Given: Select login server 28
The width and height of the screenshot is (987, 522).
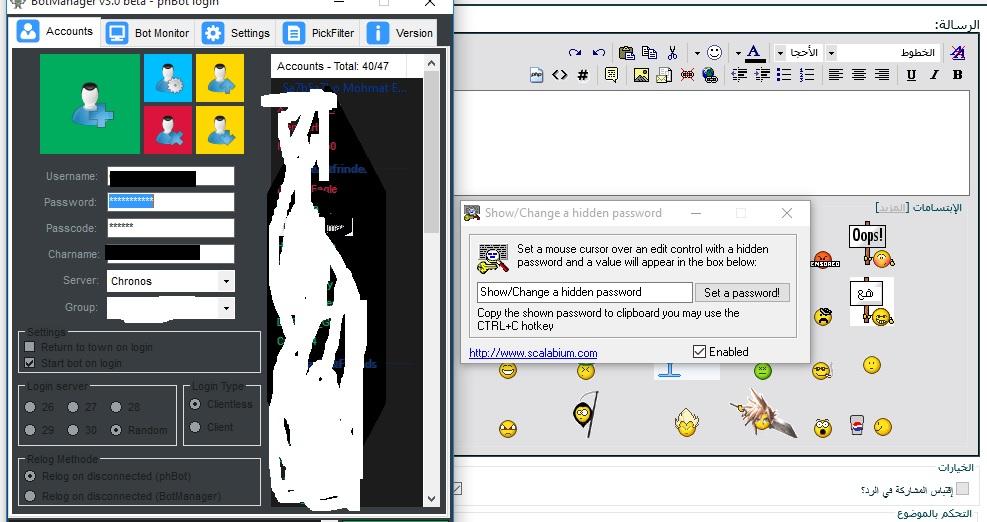Looking at the screenshot, I should 116,407.
